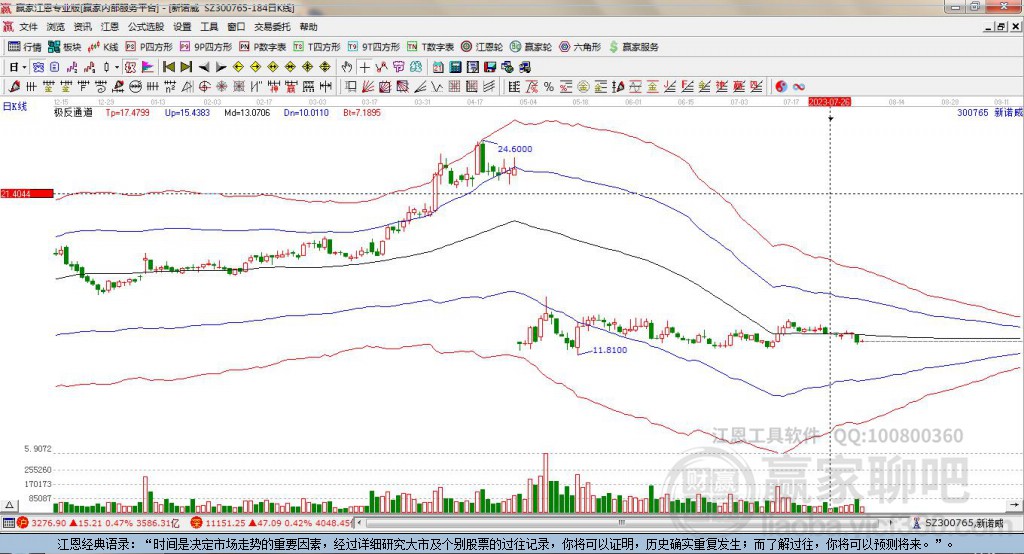This screenshot has height=554, width=1024.
Task: Click the up-arrow button at chart bottom-left
Action: coord(9,505)
